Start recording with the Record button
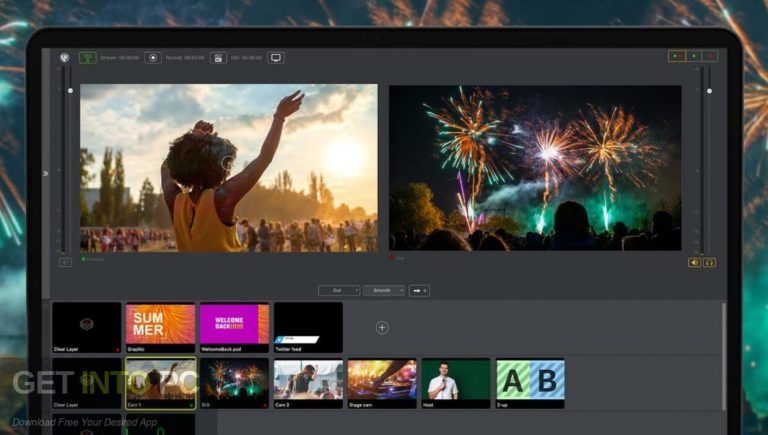Viewport: 768px width, 435px height. (x=153, y=58)
